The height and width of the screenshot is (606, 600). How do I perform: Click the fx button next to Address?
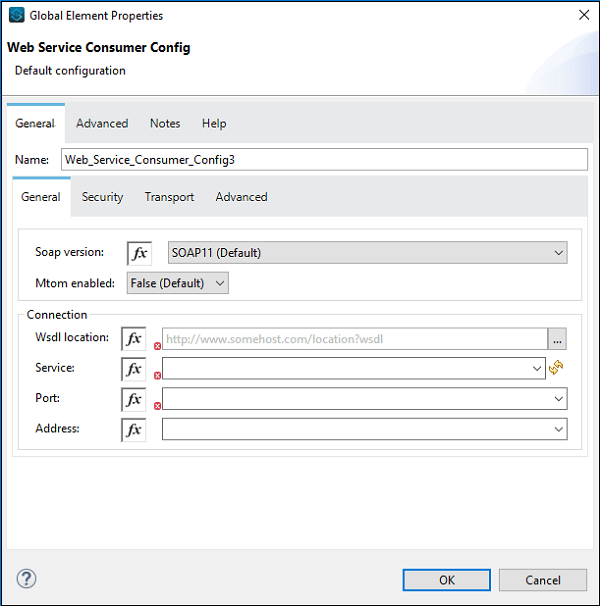[x=133, y=430]
